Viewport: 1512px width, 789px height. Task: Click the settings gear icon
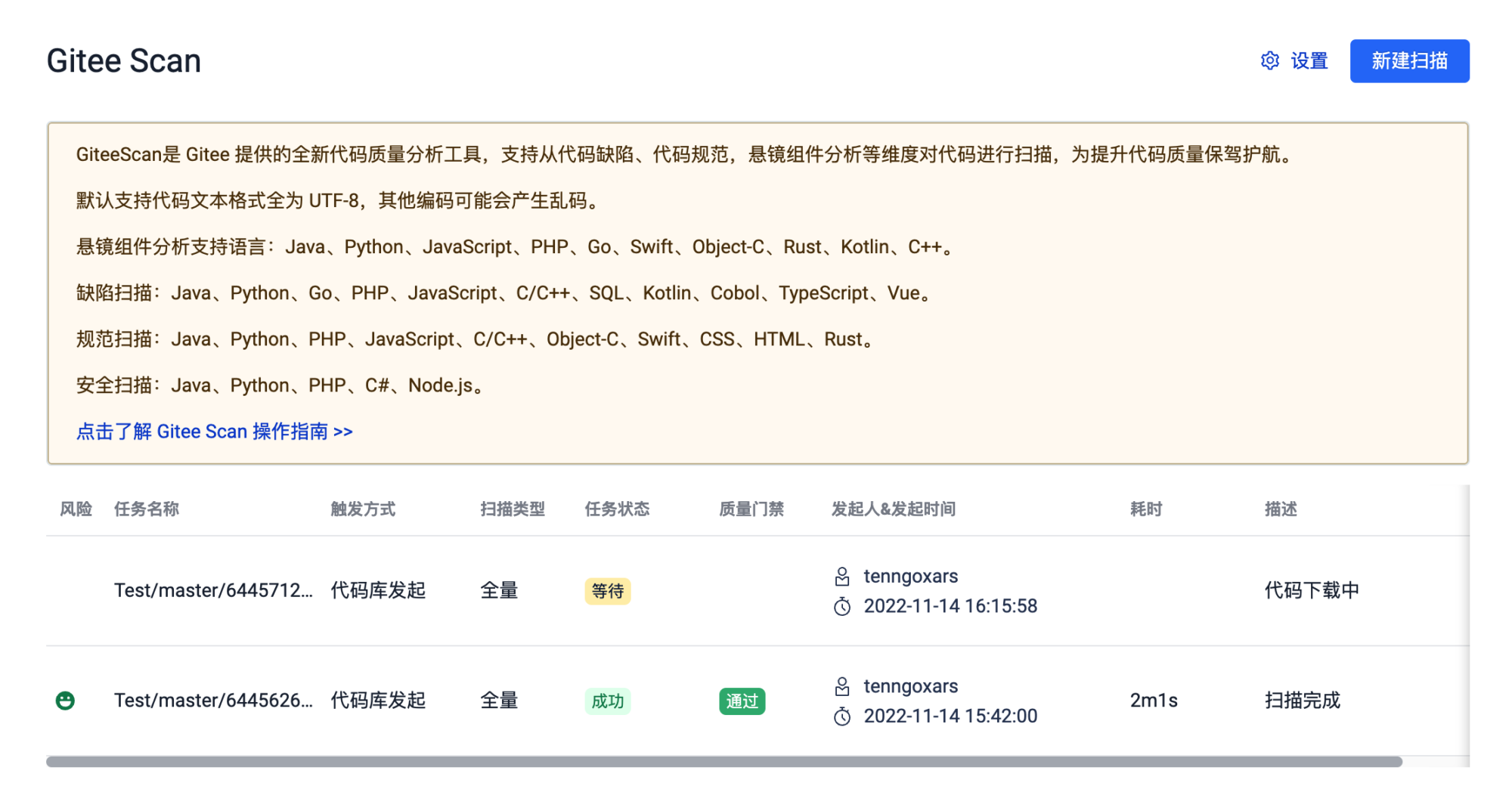(1270, 60)
